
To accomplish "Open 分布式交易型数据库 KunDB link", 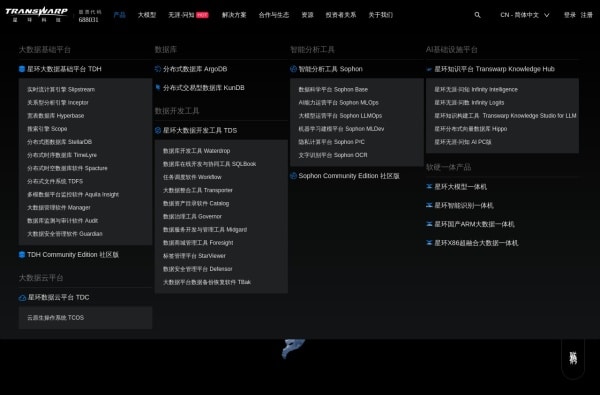I will click(204, 88).
